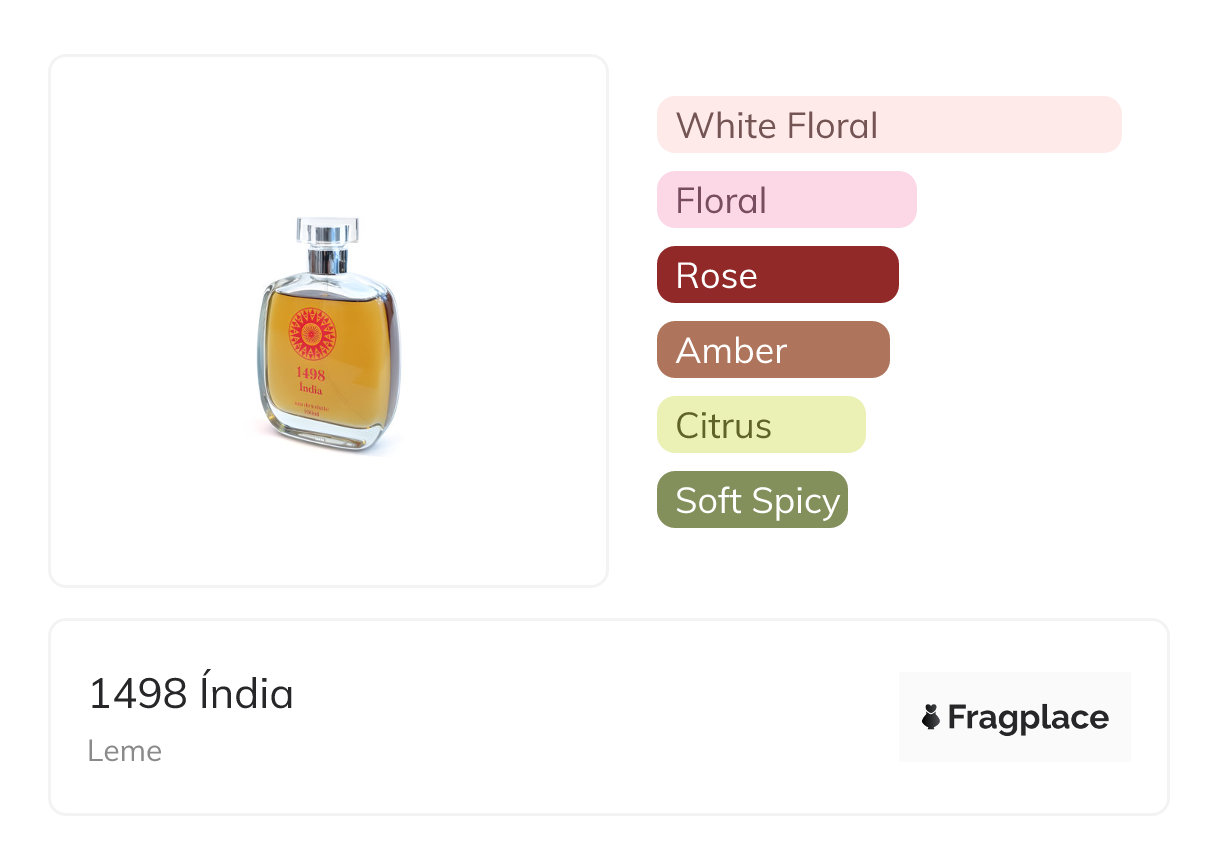Click the silver collar of the bottle

click(x=327, y=262)
